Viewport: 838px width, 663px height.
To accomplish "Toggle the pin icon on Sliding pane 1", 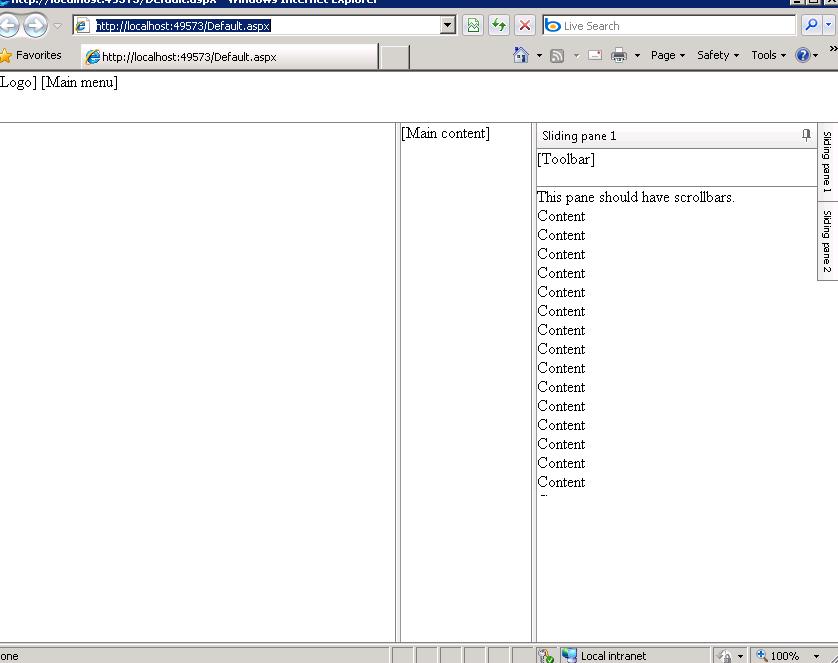I will pyautogui.click(x=806, y=135).
